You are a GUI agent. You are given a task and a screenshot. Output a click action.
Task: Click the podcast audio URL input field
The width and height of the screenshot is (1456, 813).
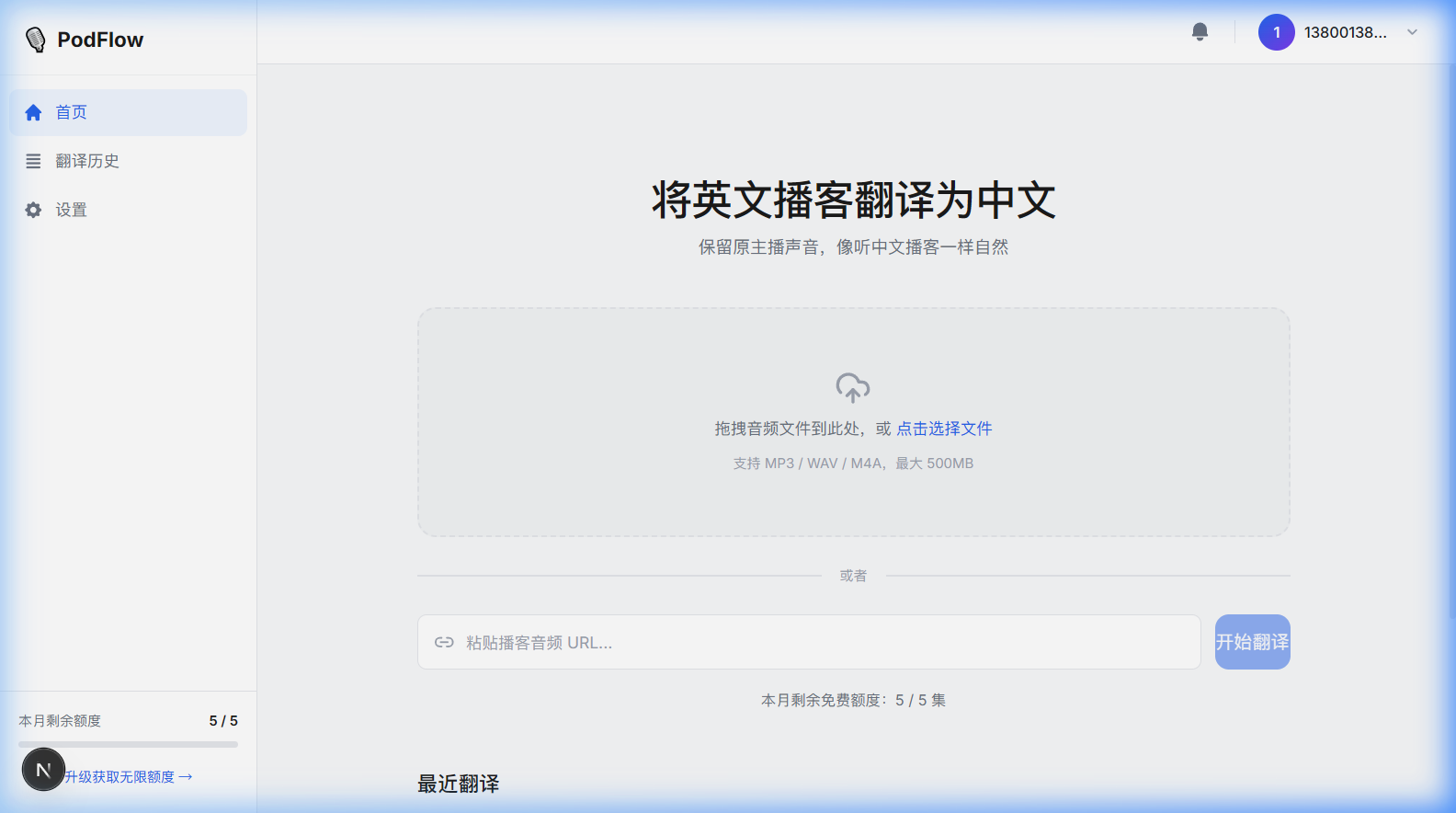[x=809, y=642]
